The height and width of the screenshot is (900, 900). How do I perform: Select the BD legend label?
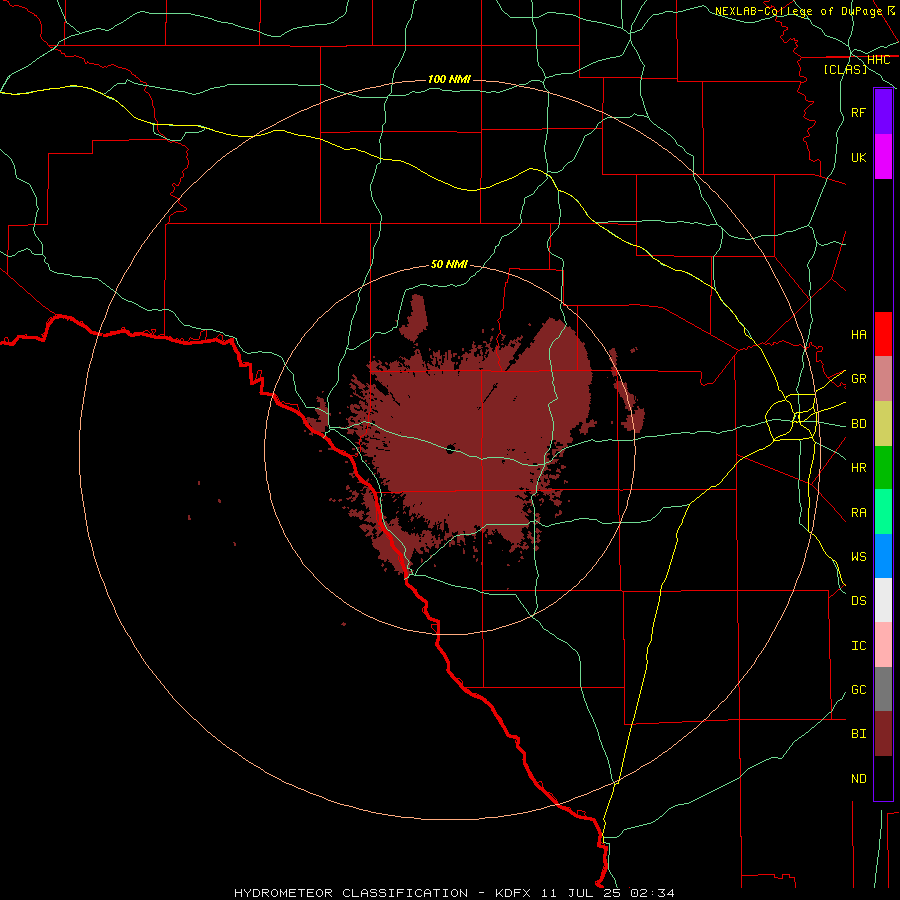(858, 424)
